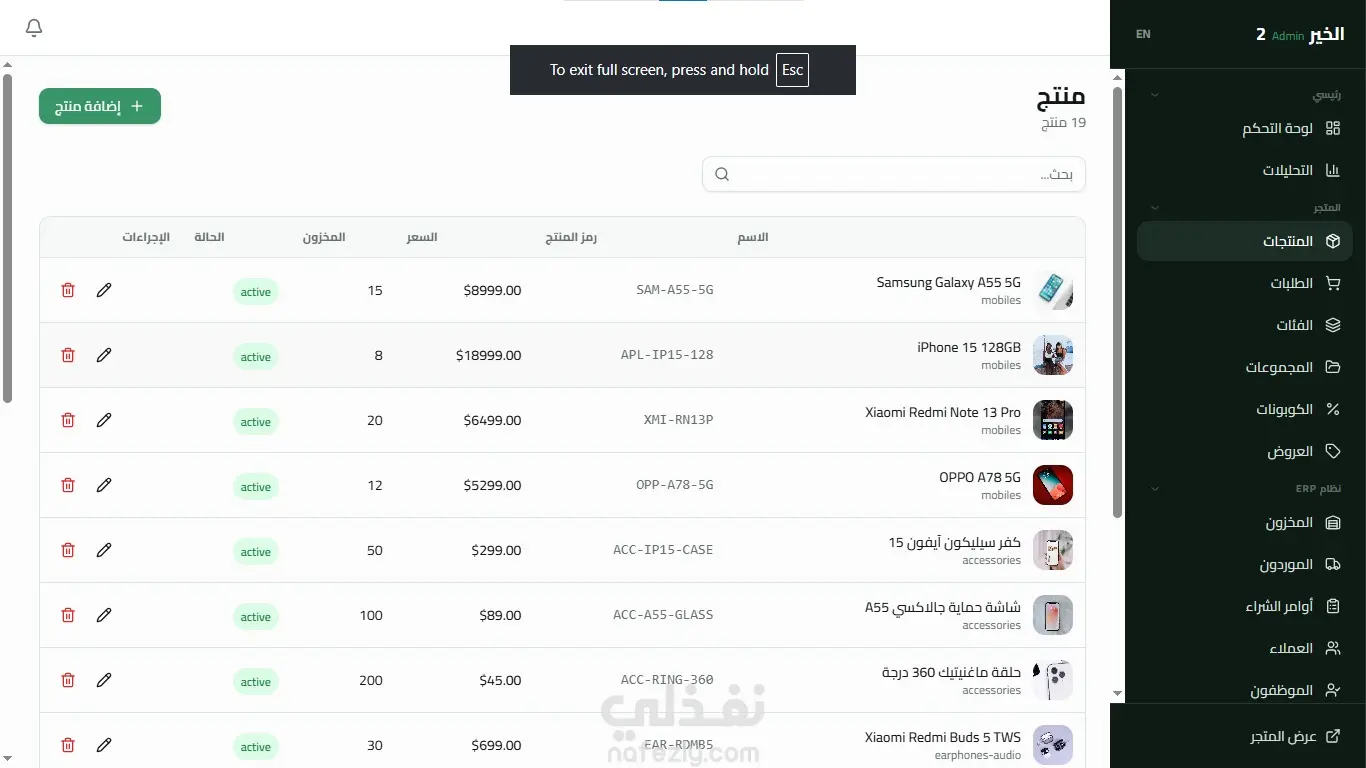Navigate to الفئات categories

click(x=1245, y=325)
